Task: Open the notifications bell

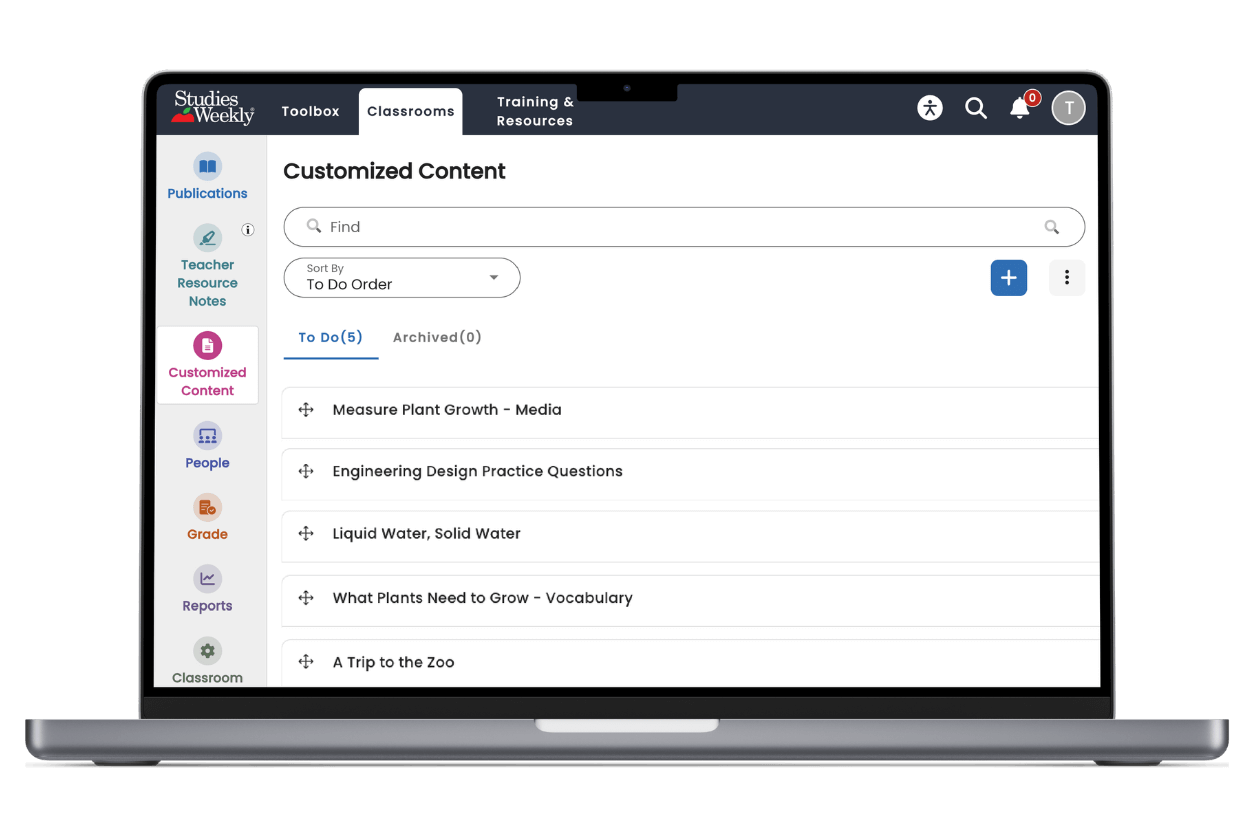Action: 1019,108
